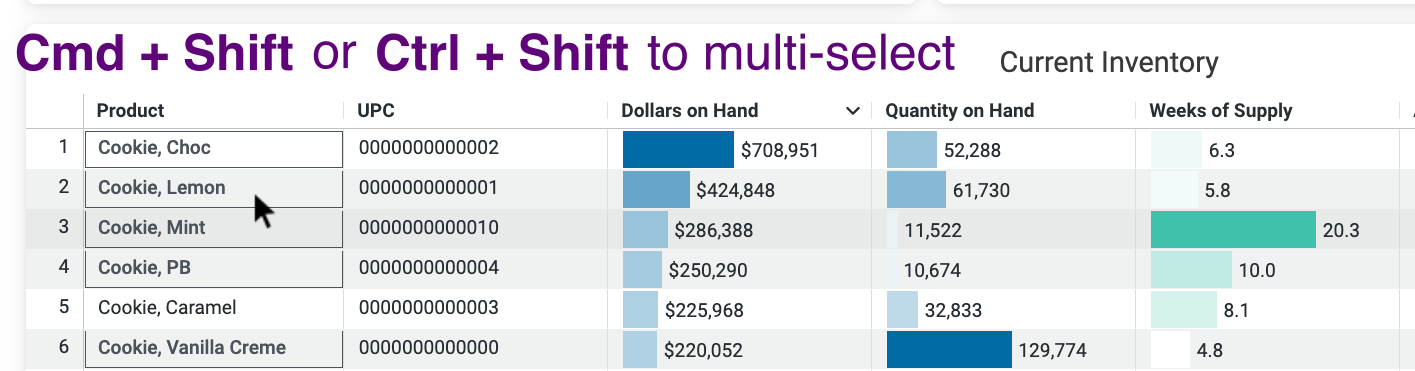Sort by the Product column header
The height and width of the screenshot is (371, 1415).
[131, 111]
